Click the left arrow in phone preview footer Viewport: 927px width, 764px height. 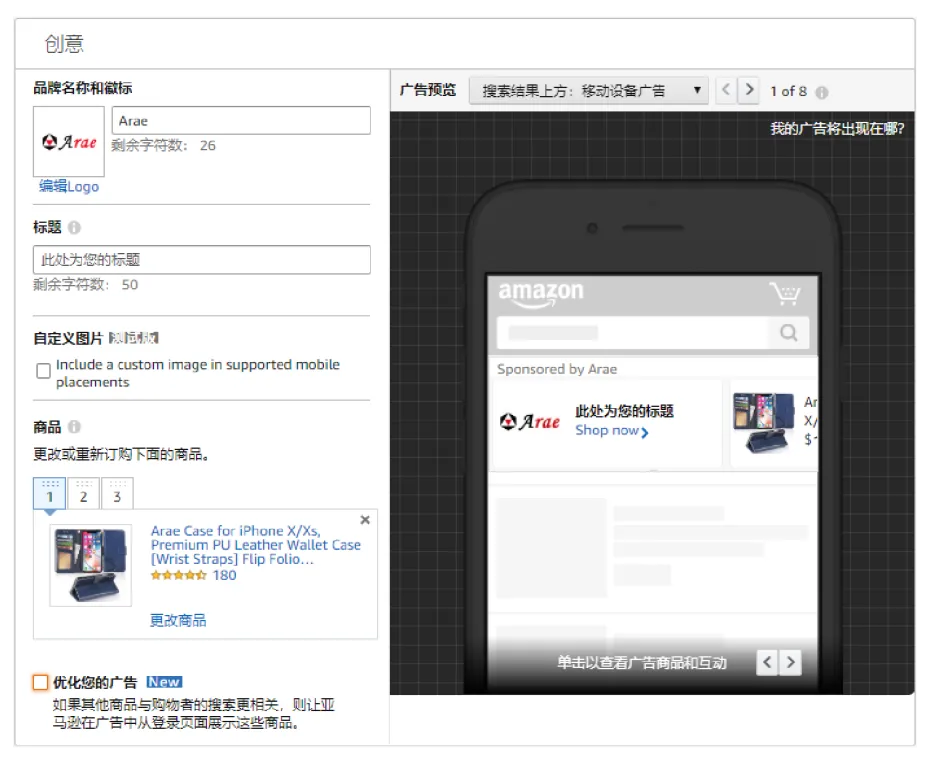[x=767, y=662]
